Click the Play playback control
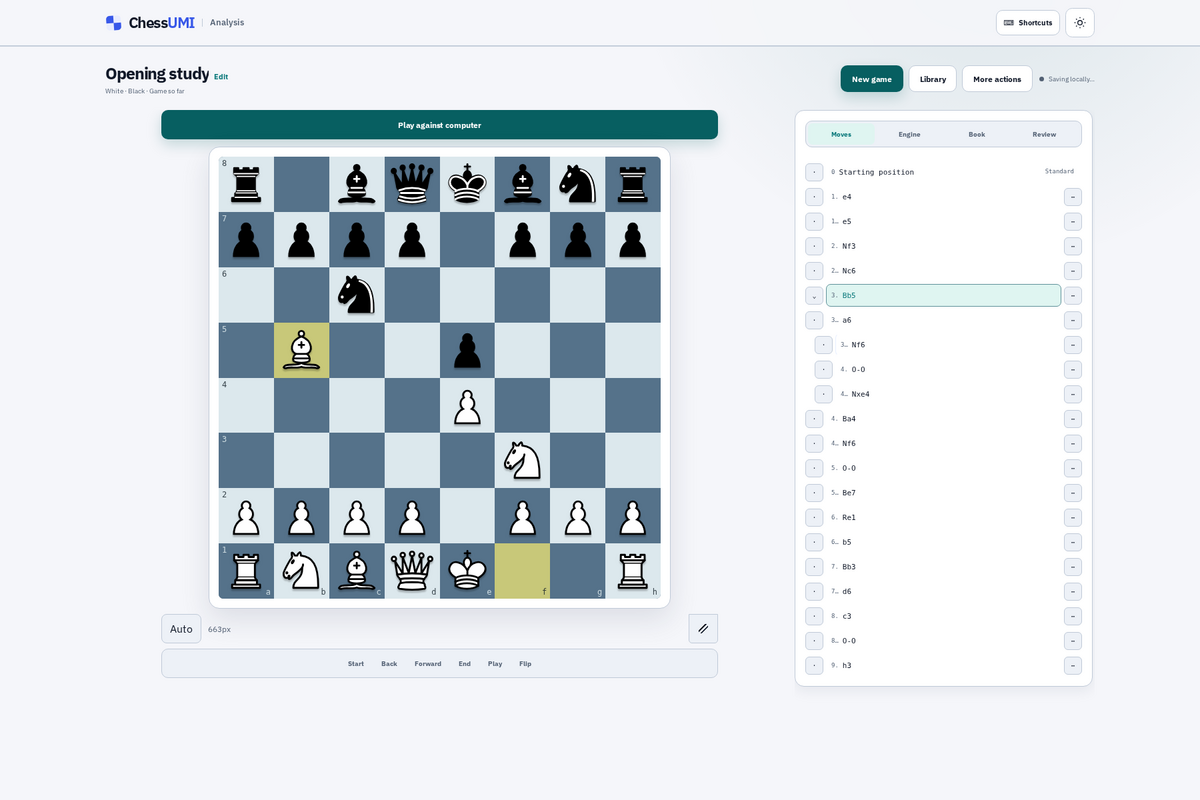The width and height of the screenshot is (1200, 800). [x=495, y=664]
